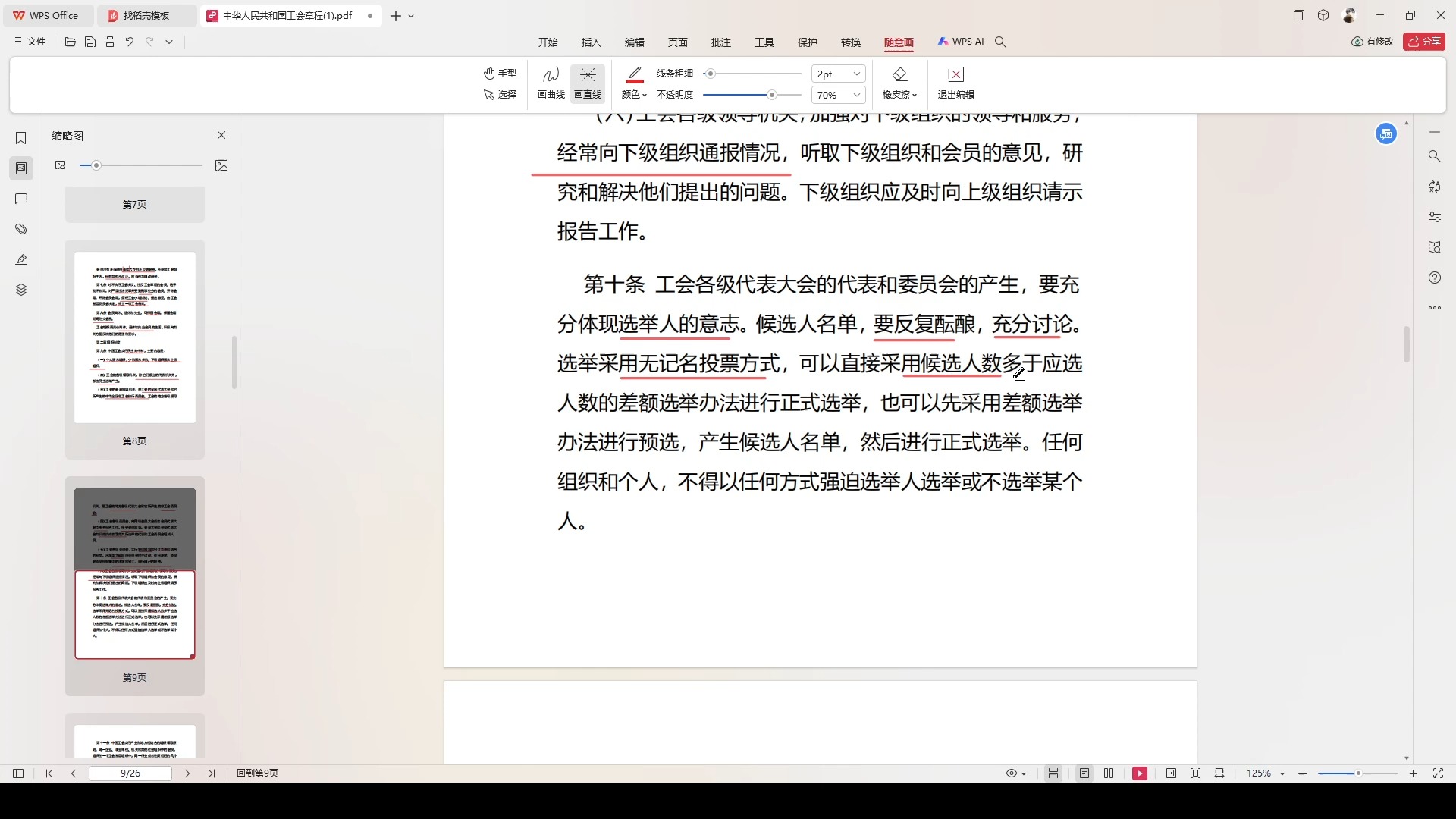The height and width of the screenshot is (819, 1456).
Task: Close the 缩略图 thumbnail panel
Action: pos(221,135)
